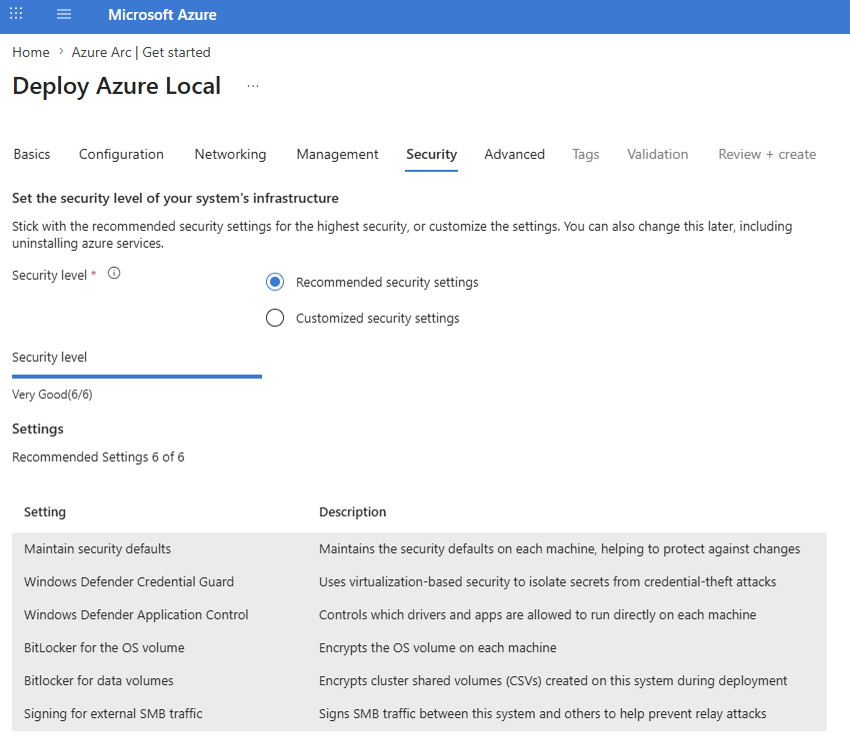Switch to the Advanced tab
The height and width of the screenshot is (756, 850).
pos(514,154)
